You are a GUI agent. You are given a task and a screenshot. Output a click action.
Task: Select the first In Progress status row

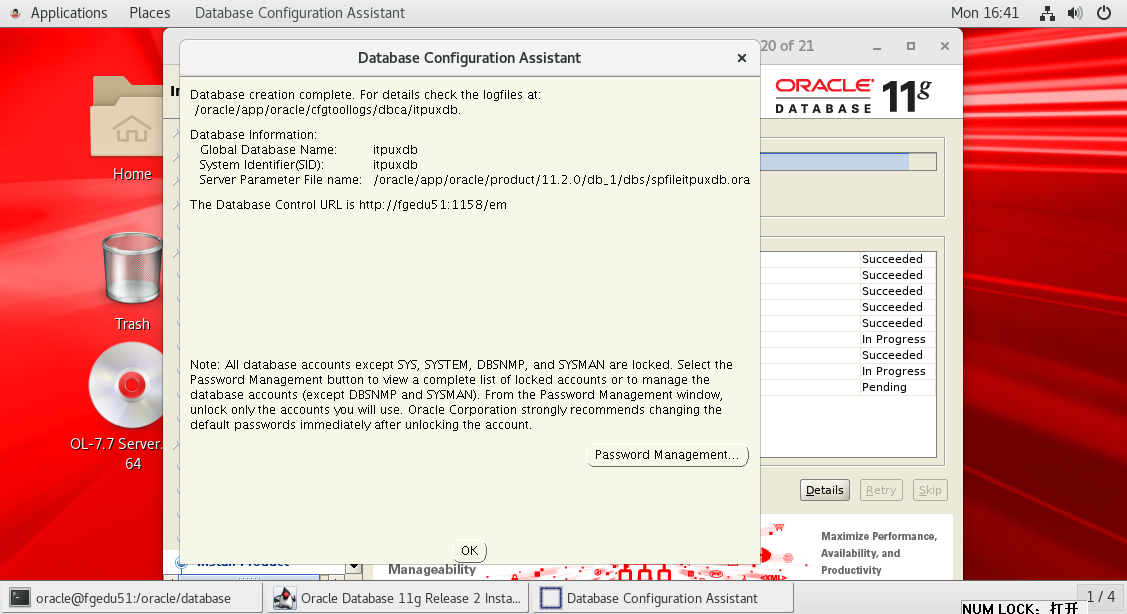(x=848, y=339)
